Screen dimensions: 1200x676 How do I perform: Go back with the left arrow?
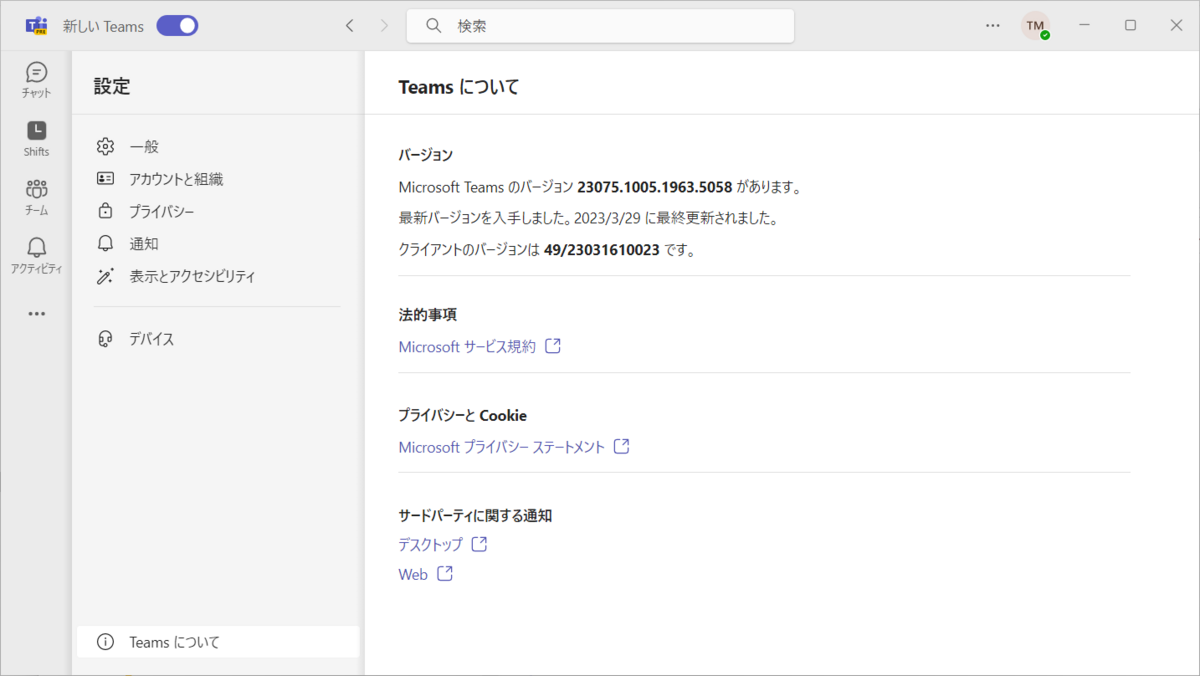[x=349, y=26]
